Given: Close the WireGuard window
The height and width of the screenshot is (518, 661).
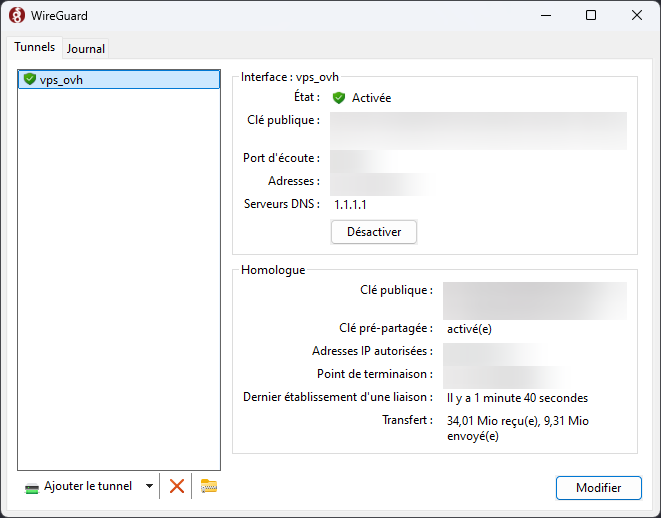Looking at the screenshot, I should (x=637, y=16).
